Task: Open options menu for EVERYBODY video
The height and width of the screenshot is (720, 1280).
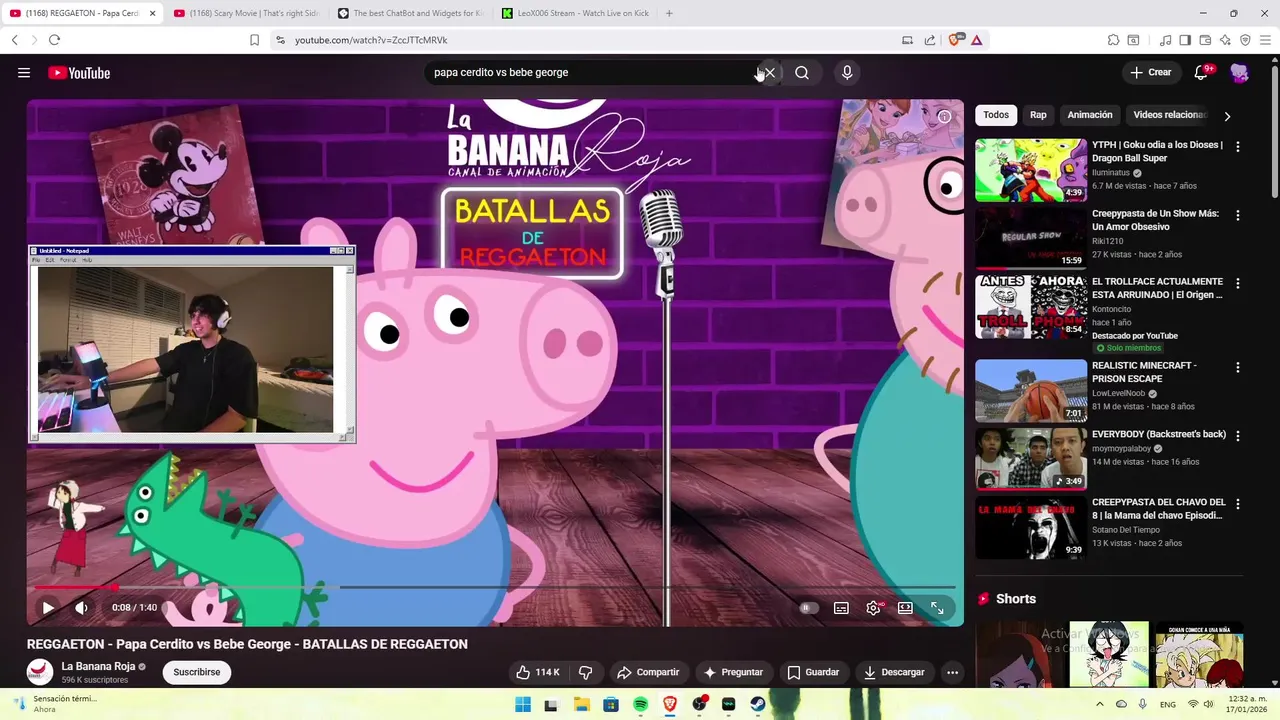Action: click(1237, 436)
